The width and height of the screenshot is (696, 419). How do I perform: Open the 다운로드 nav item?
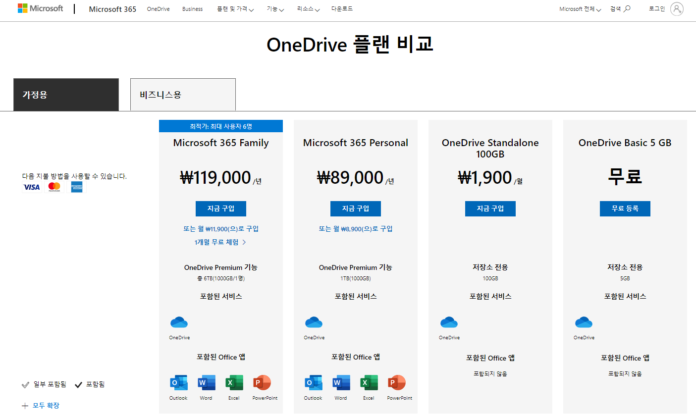(x=342, y=9)
